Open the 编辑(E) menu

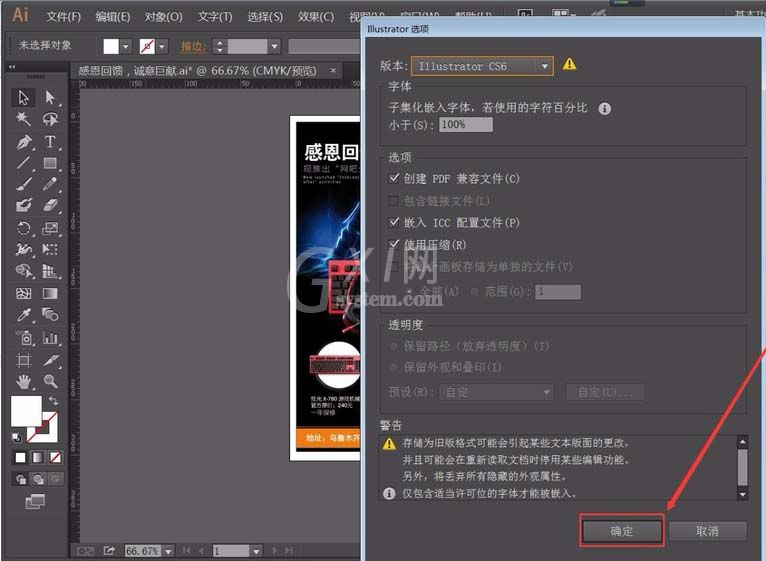click(x=112, y=17)
